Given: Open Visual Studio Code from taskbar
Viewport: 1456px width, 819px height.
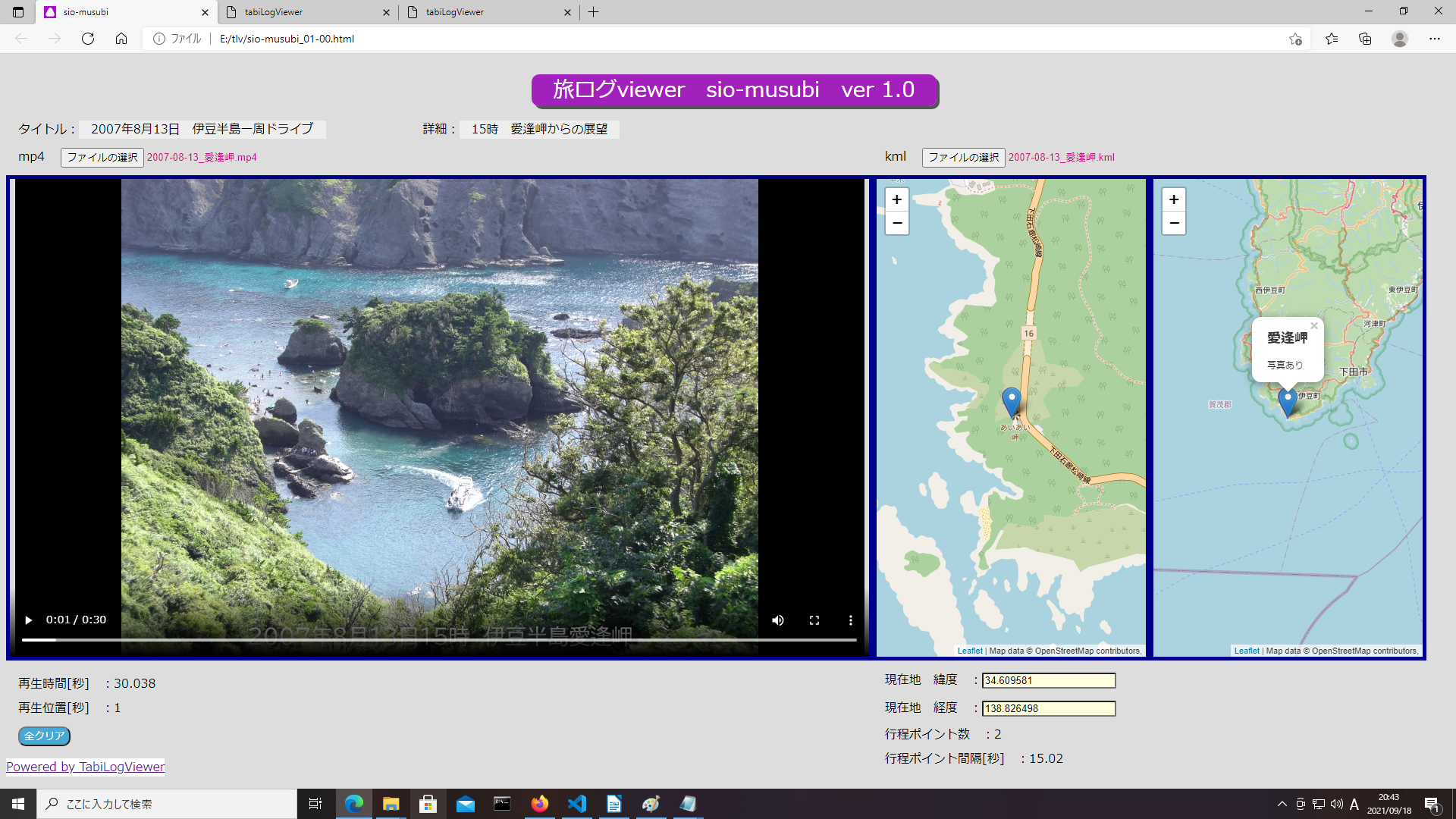Looking at the screenshot, I should (x=577, y=804).
